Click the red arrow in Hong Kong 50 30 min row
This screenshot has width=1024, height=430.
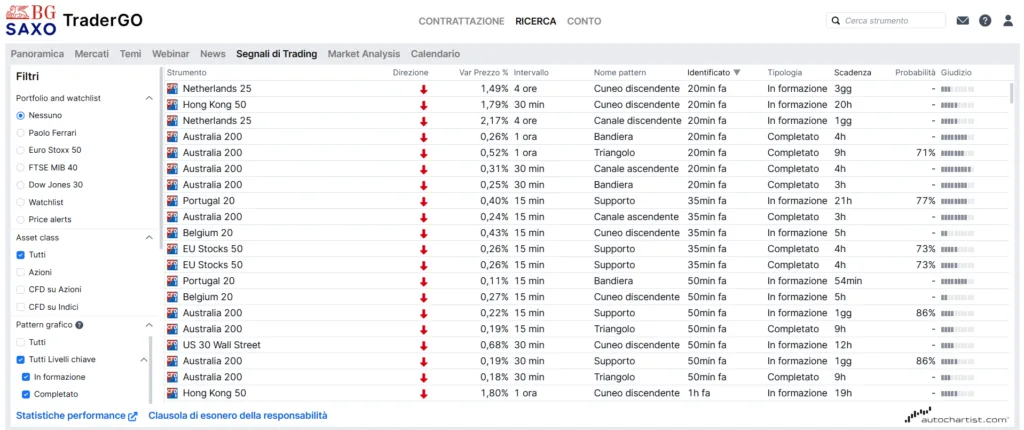click(x=423, y=105)
